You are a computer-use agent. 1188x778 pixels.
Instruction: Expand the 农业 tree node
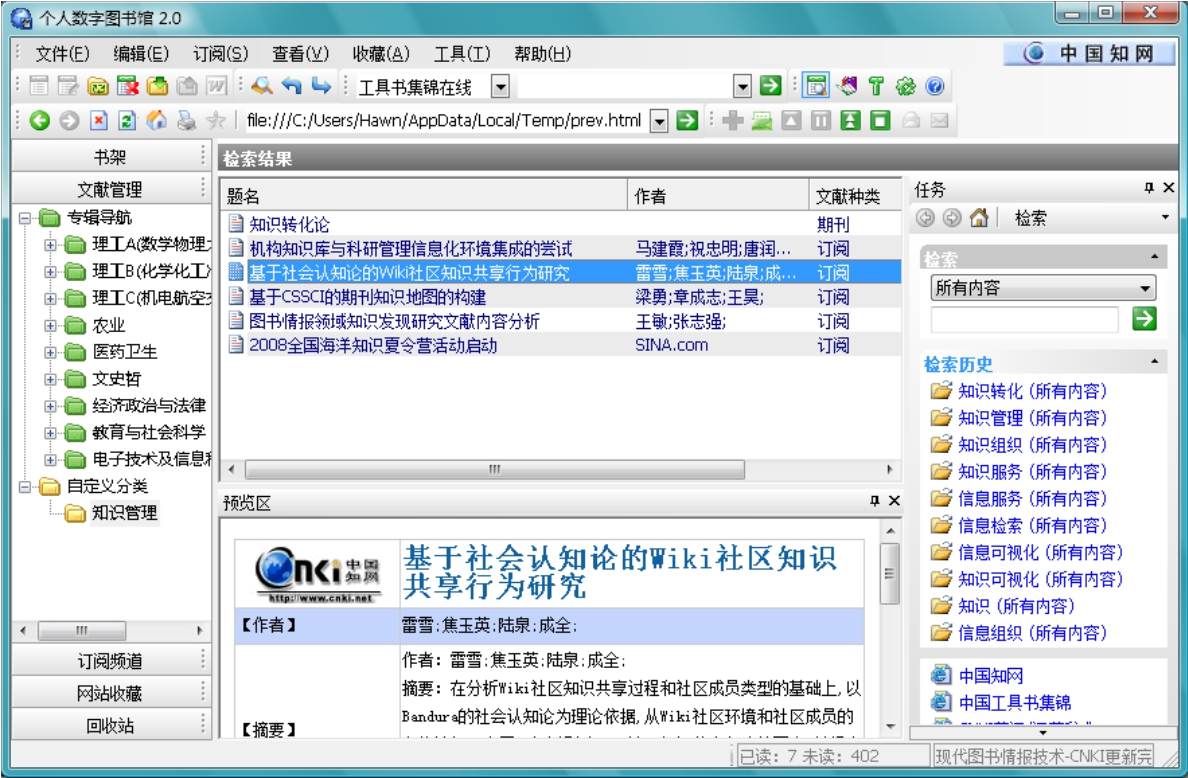pyautogui.click(x=50, y=326)
